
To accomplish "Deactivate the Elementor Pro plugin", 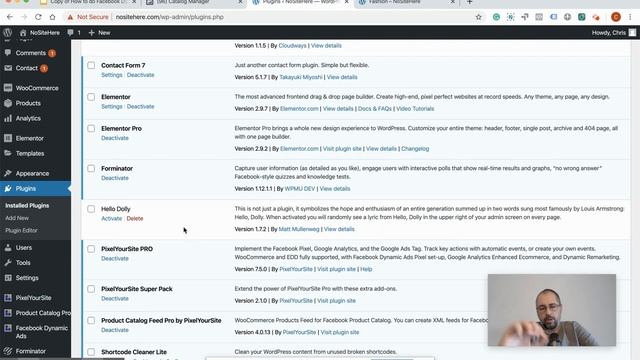I will pyautogui.click(x=115, y=138).
